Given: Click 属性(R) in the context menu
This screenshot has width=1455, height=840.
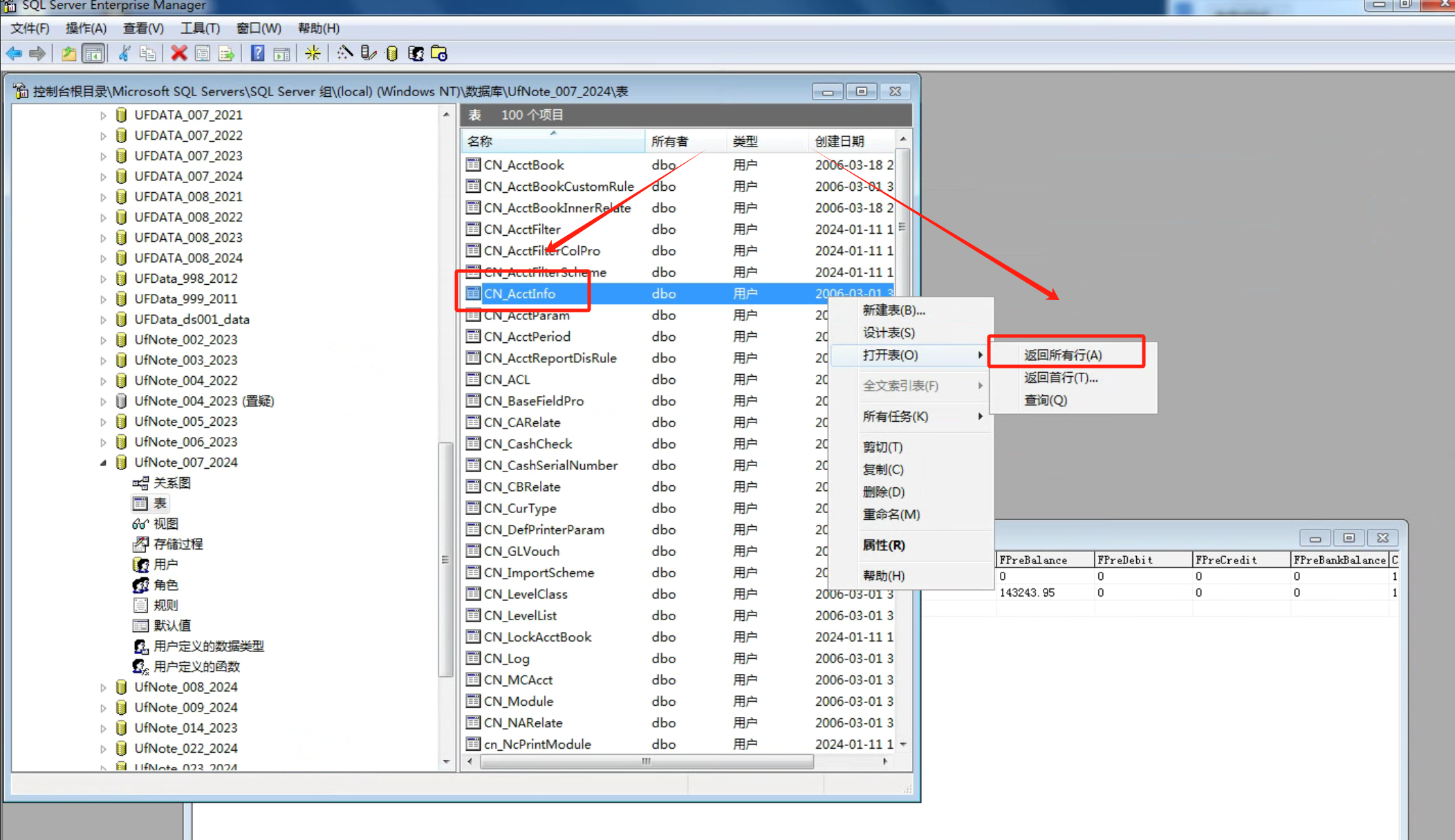Looking at the screenshot, I should 884,545.
